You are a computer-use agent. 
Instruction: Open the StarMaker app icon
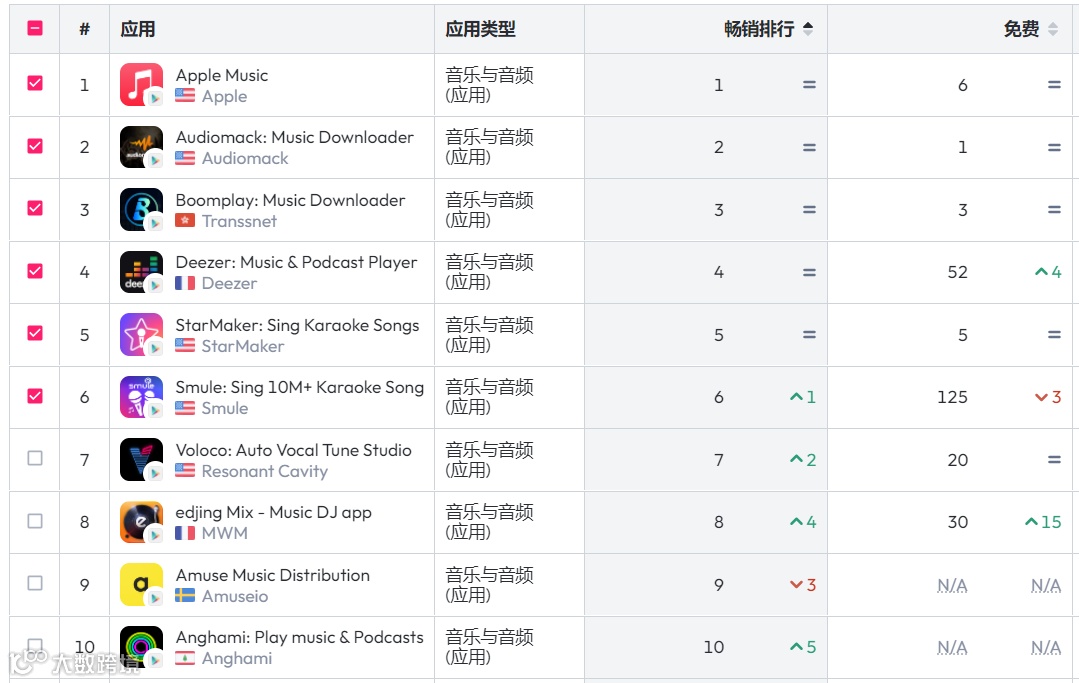(141, 334)
